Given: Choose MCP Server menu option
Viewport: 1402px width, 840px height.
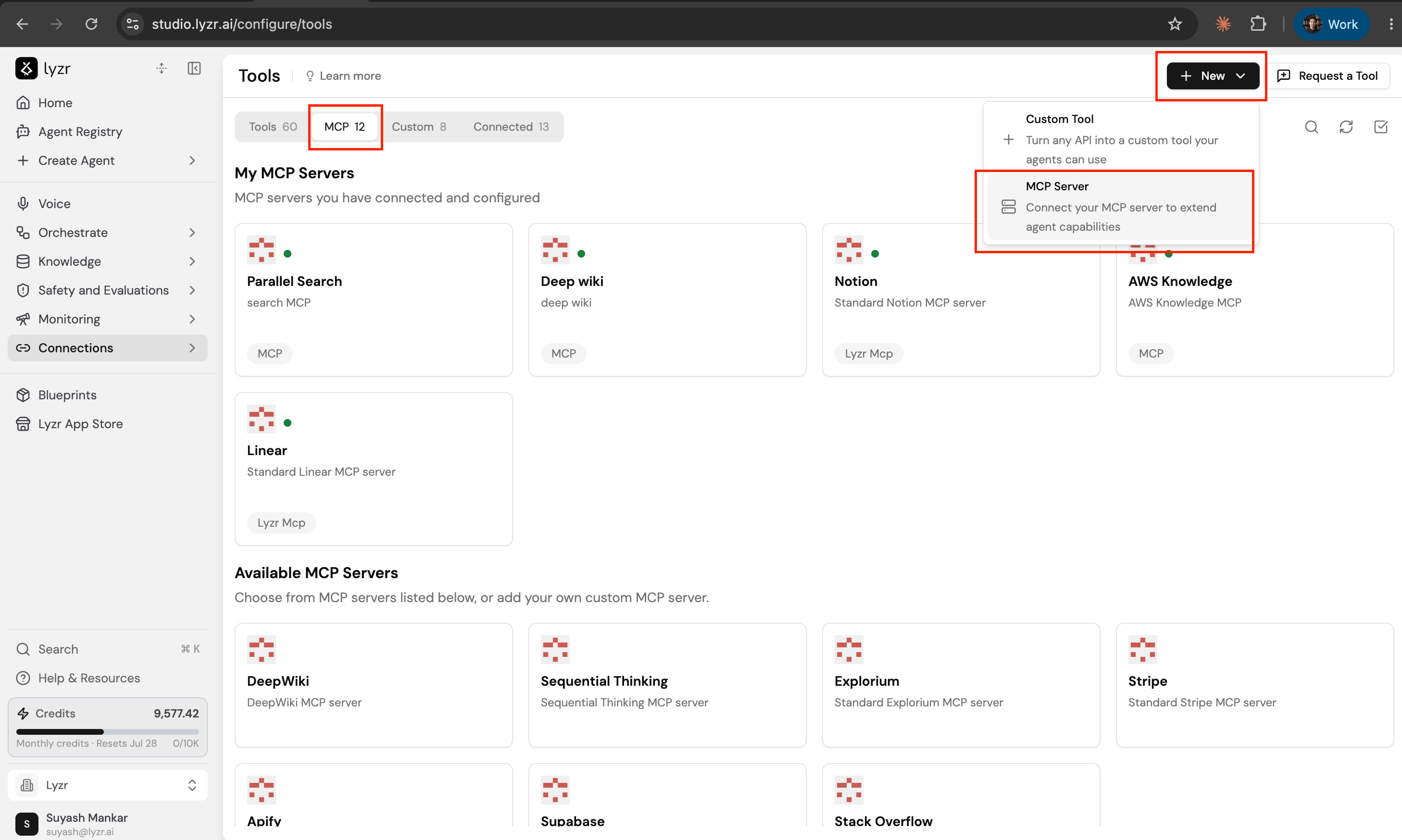Looking at the screenshot, I should 1121,206.
